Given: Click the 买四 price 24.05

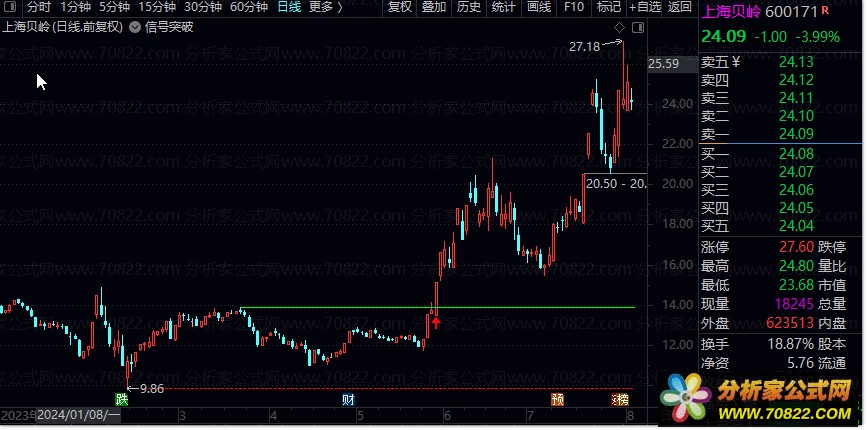Looking at the screenshot, I should tap(796, 208).
